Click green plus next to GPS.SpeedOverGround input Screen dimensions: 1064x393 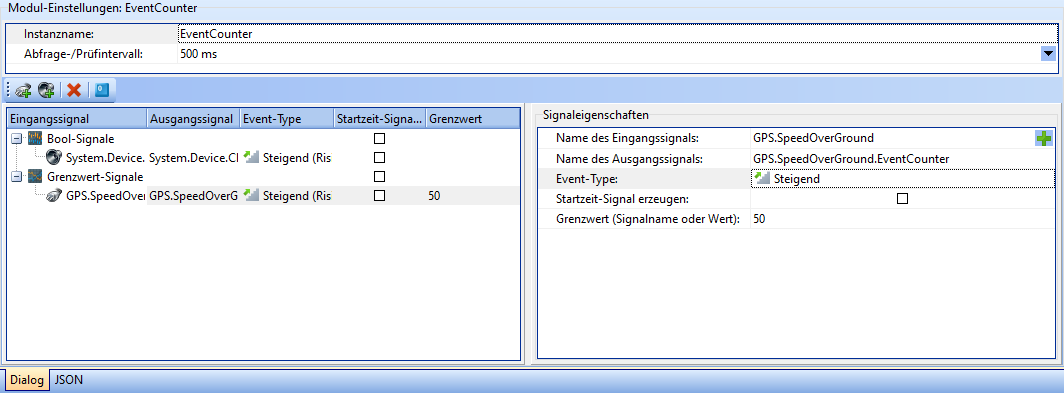[x=1044, y=138]
